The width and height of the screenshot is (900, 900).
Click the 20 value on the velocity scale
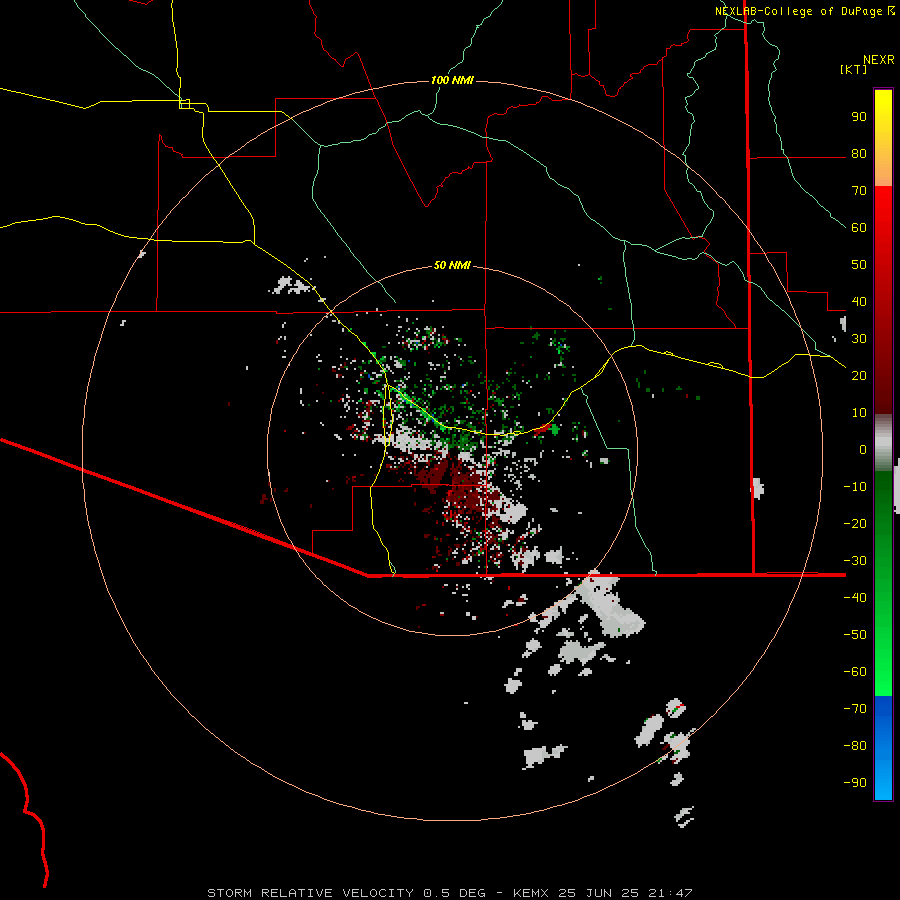coord(859,376)
